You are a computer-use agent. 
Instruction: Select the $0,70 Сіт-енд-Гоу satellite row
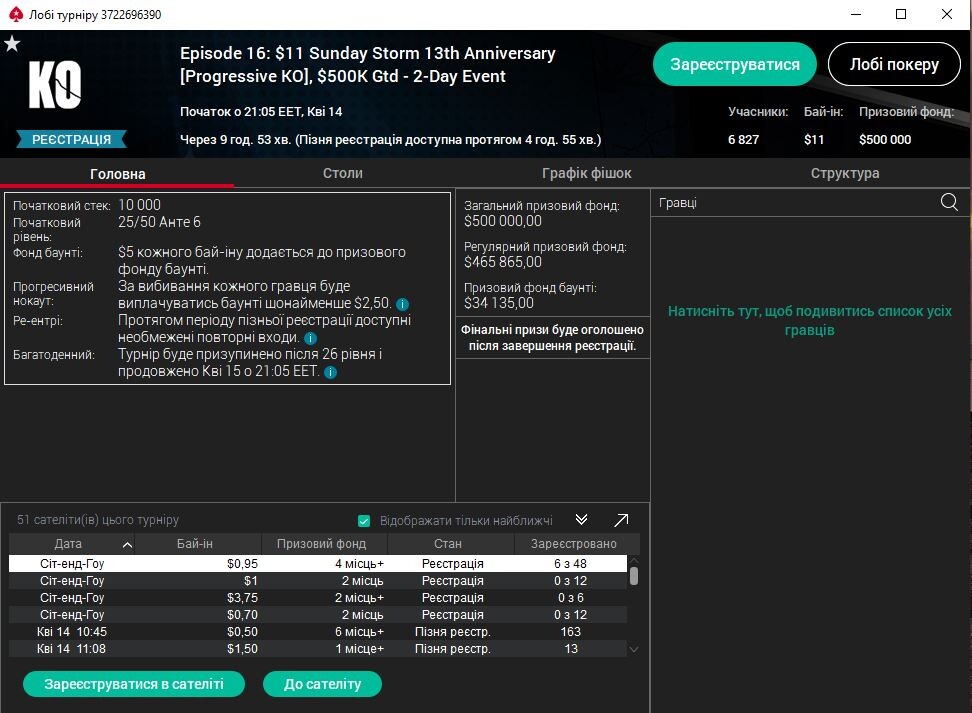(x=318, y=615)
